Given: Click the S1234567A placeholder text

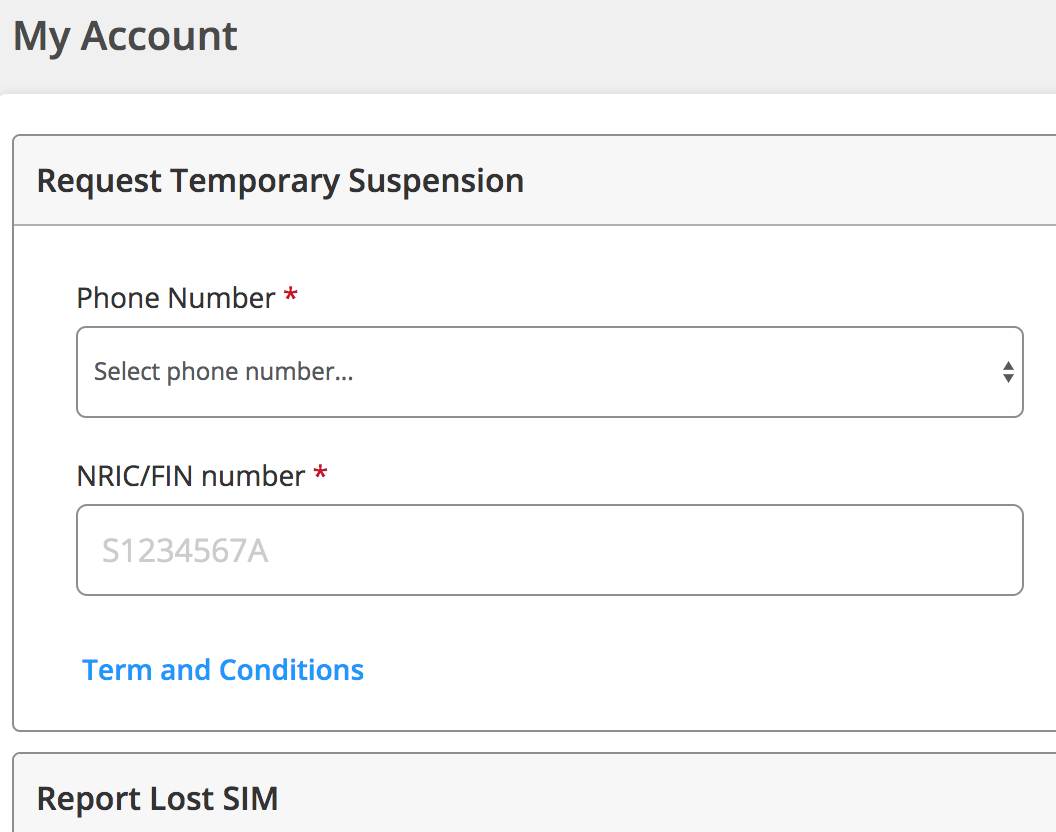Looking at the screenshot, I should point(185,551).
